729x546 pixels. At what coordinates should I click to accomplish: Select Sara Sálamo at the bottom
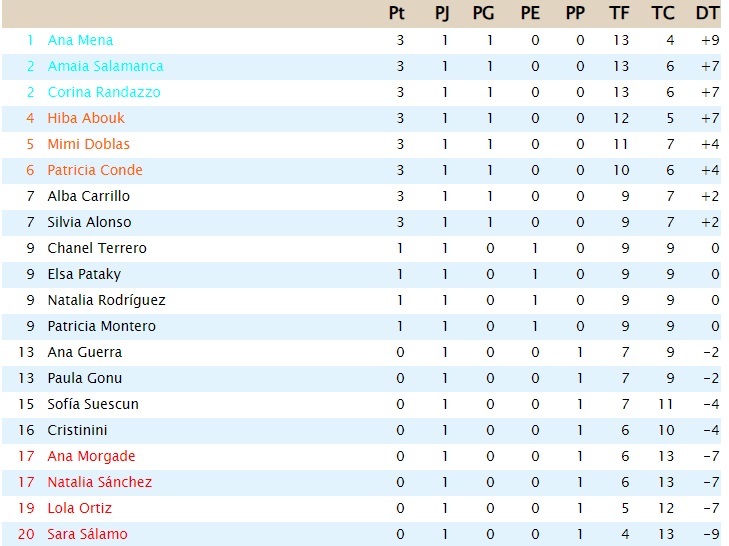click(87, 535)
